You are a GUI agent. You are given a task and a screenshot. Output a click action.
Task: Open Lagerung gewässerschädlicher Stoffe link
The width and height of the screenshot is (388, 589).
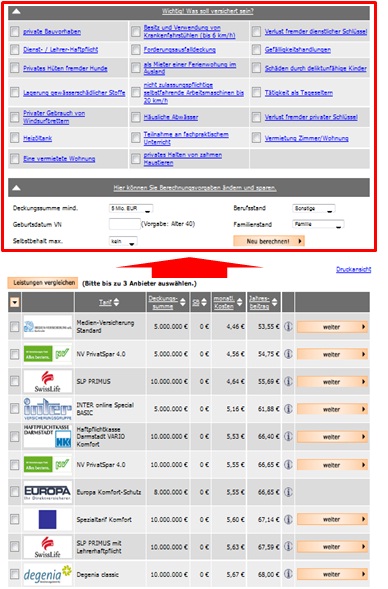click(74, 92)
